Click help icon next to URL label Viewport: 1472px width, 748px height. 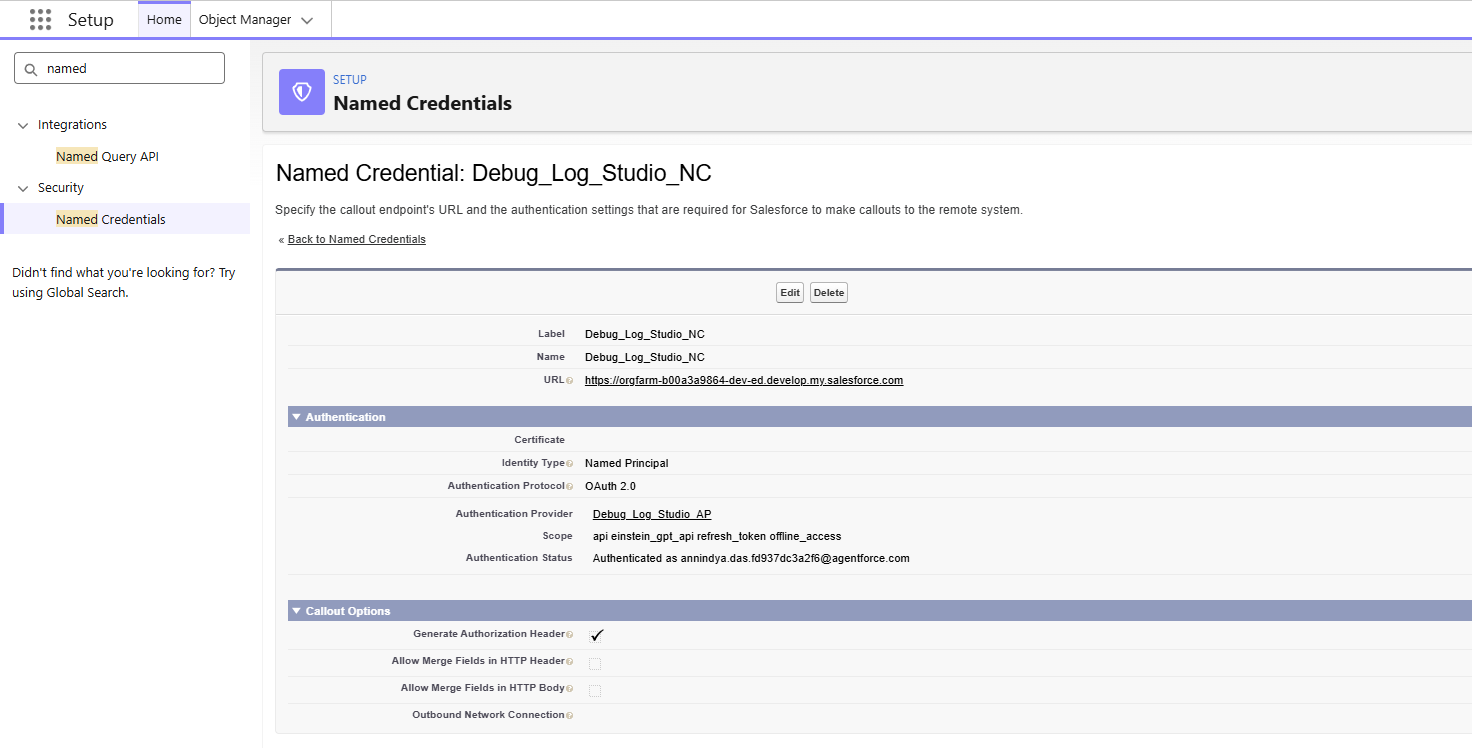pos(569,381)
